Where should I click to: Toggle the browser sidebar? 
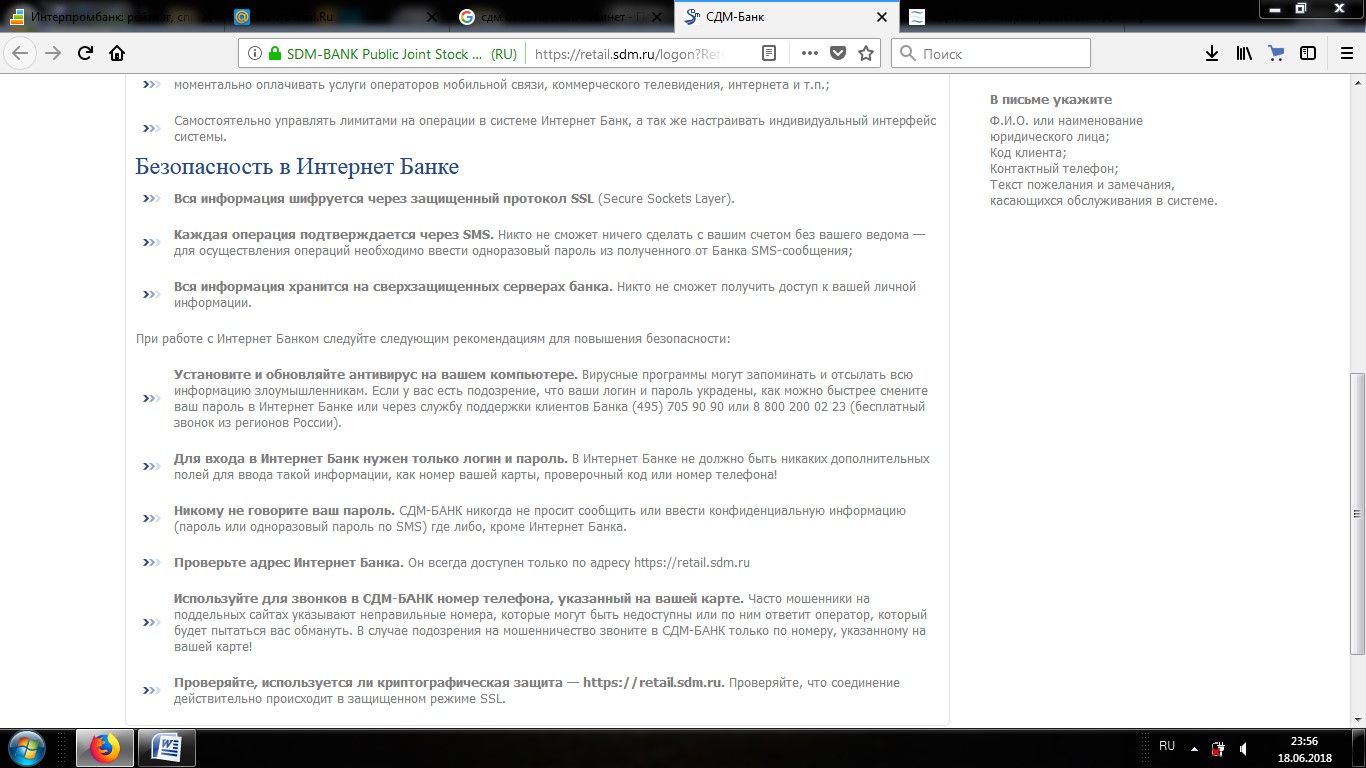click(1307, 54)
